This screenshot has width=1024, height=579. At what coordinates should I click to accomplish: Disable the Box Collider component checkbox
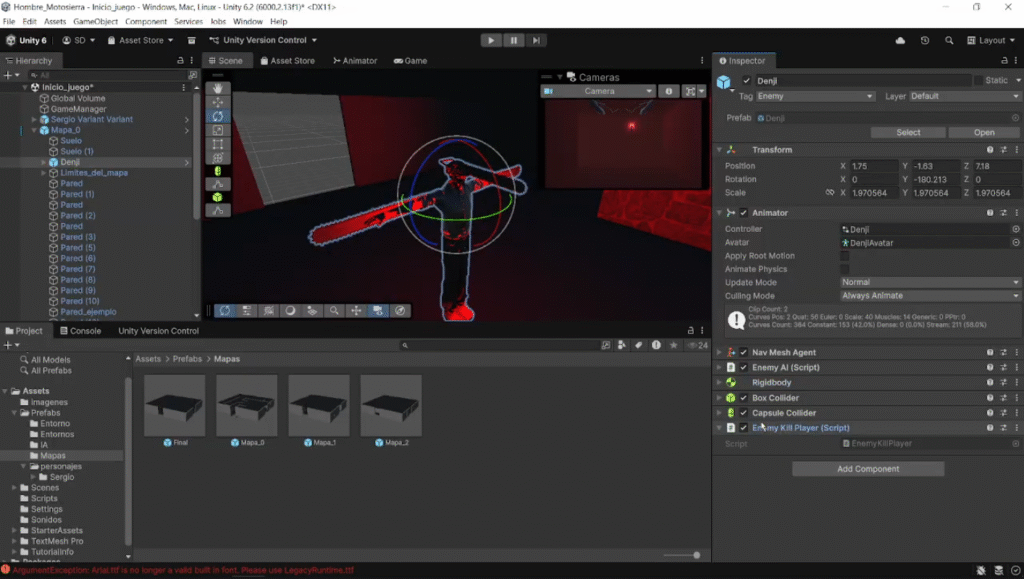(743, 398)
